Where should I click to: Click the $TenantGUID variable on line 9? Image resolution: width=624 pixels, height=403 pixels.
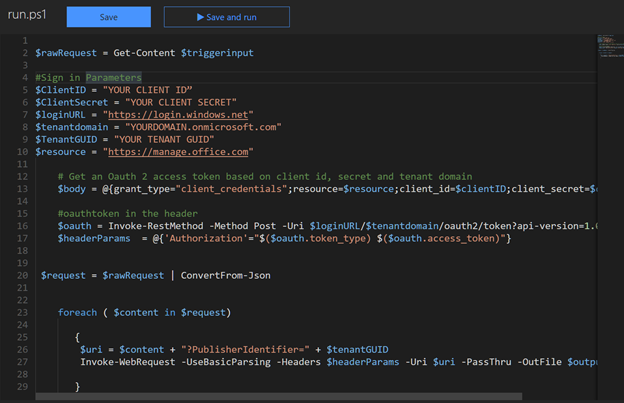66,139
